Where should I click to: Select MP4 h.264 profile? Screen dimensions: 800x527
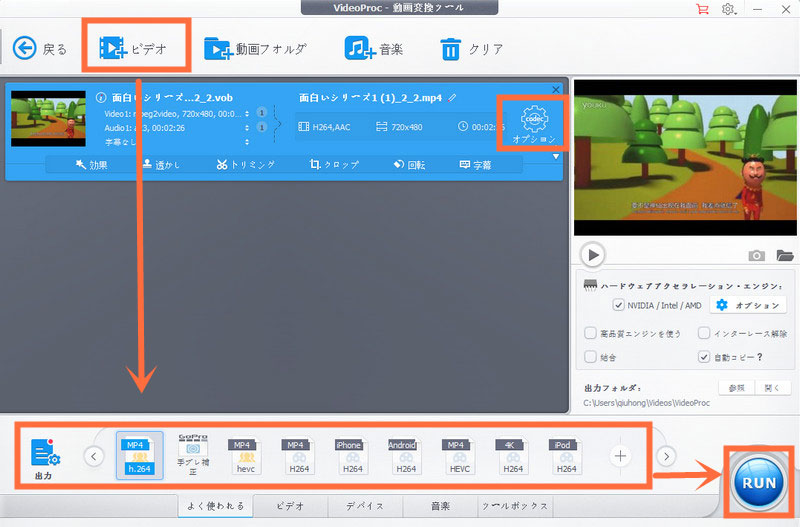pos(139,456)
